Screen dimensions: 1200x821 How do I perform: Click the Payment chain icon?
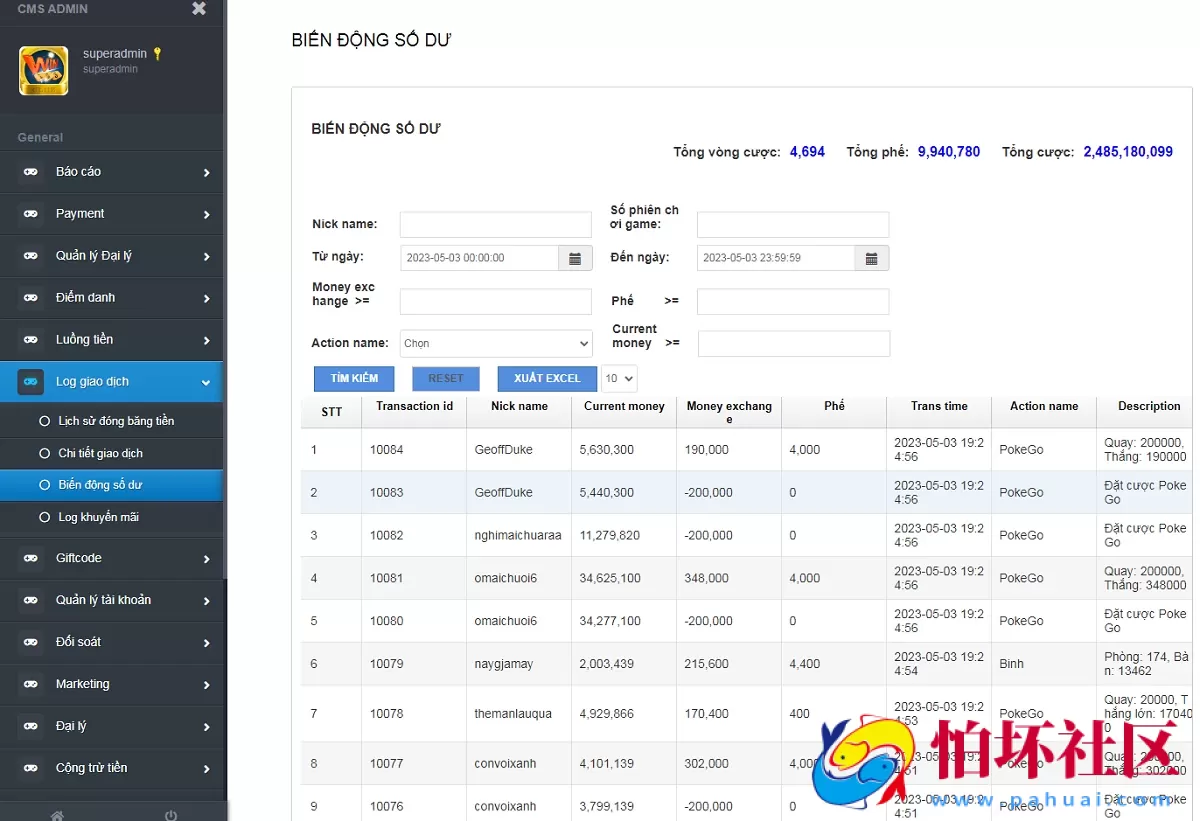[30, 213]
